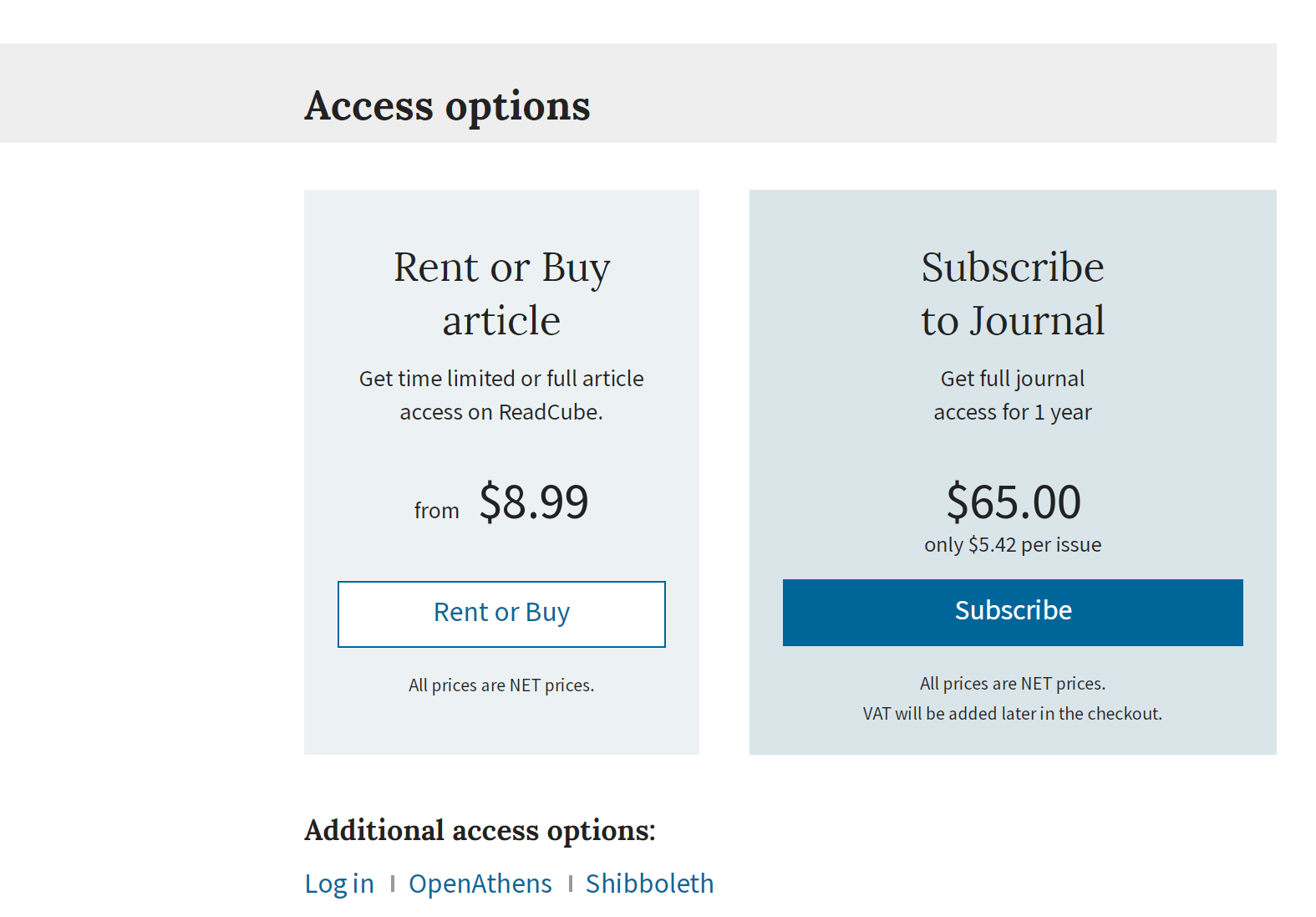Screen dimensions: 1316x917
Task: Click the separator between OpenAthens and Shibboleth
Action: (x=570, y=884)
